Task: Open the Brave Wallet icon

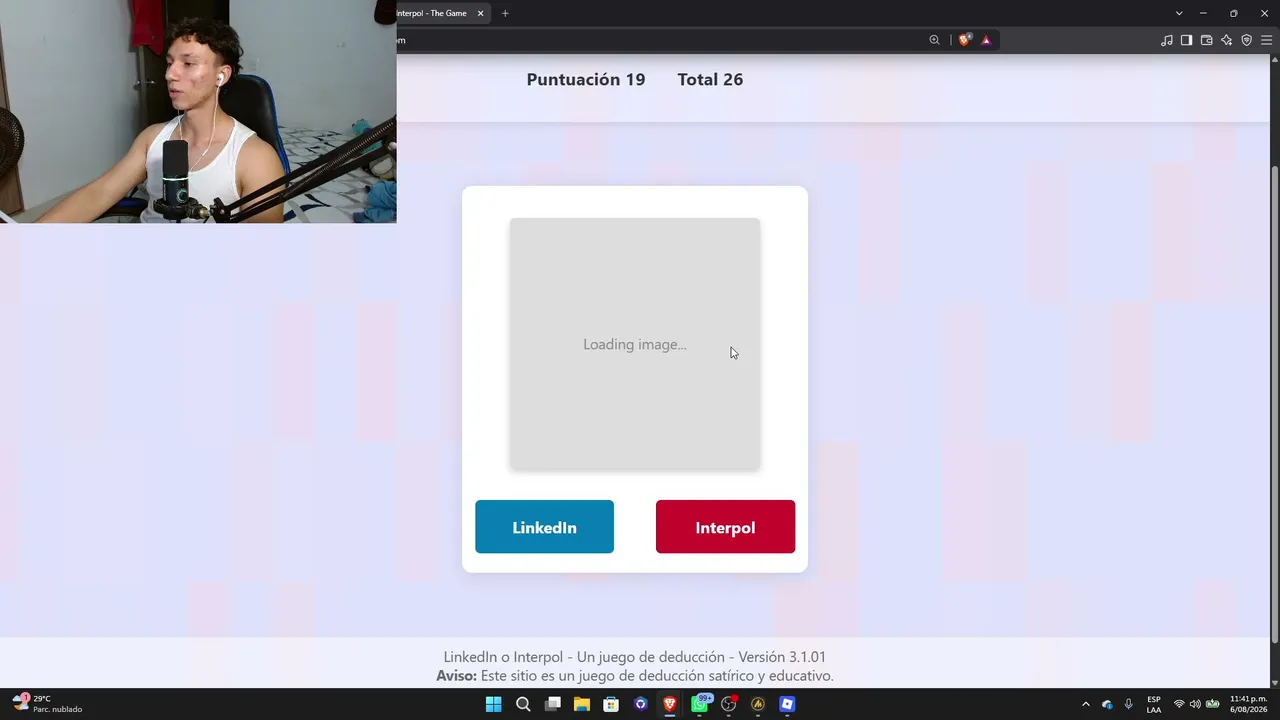Action: tap(1206, 40)
